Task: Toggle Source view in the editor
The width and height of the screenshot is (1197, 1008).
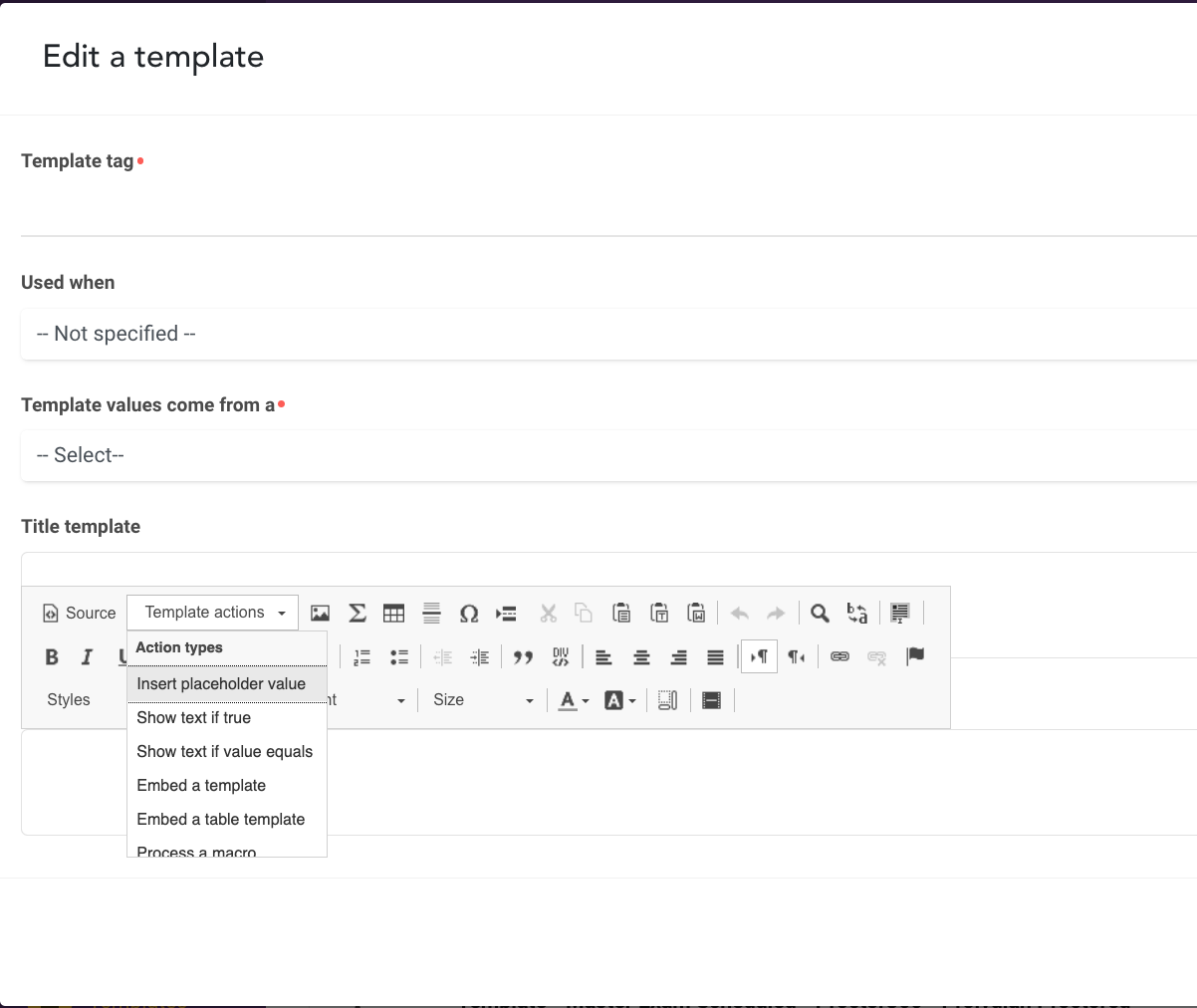Action: [80, 613]
